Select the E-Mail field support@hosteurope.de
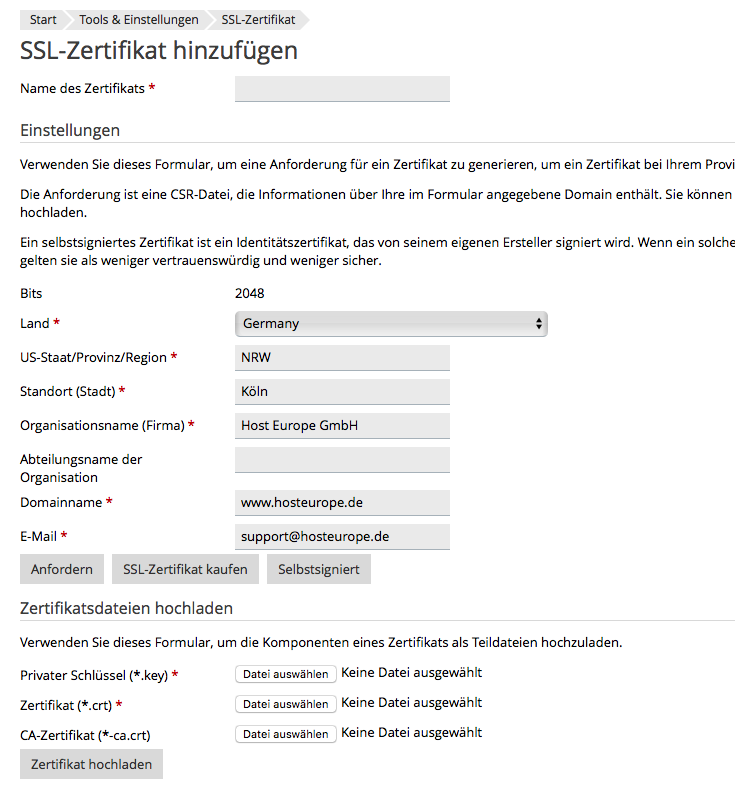 342,537
